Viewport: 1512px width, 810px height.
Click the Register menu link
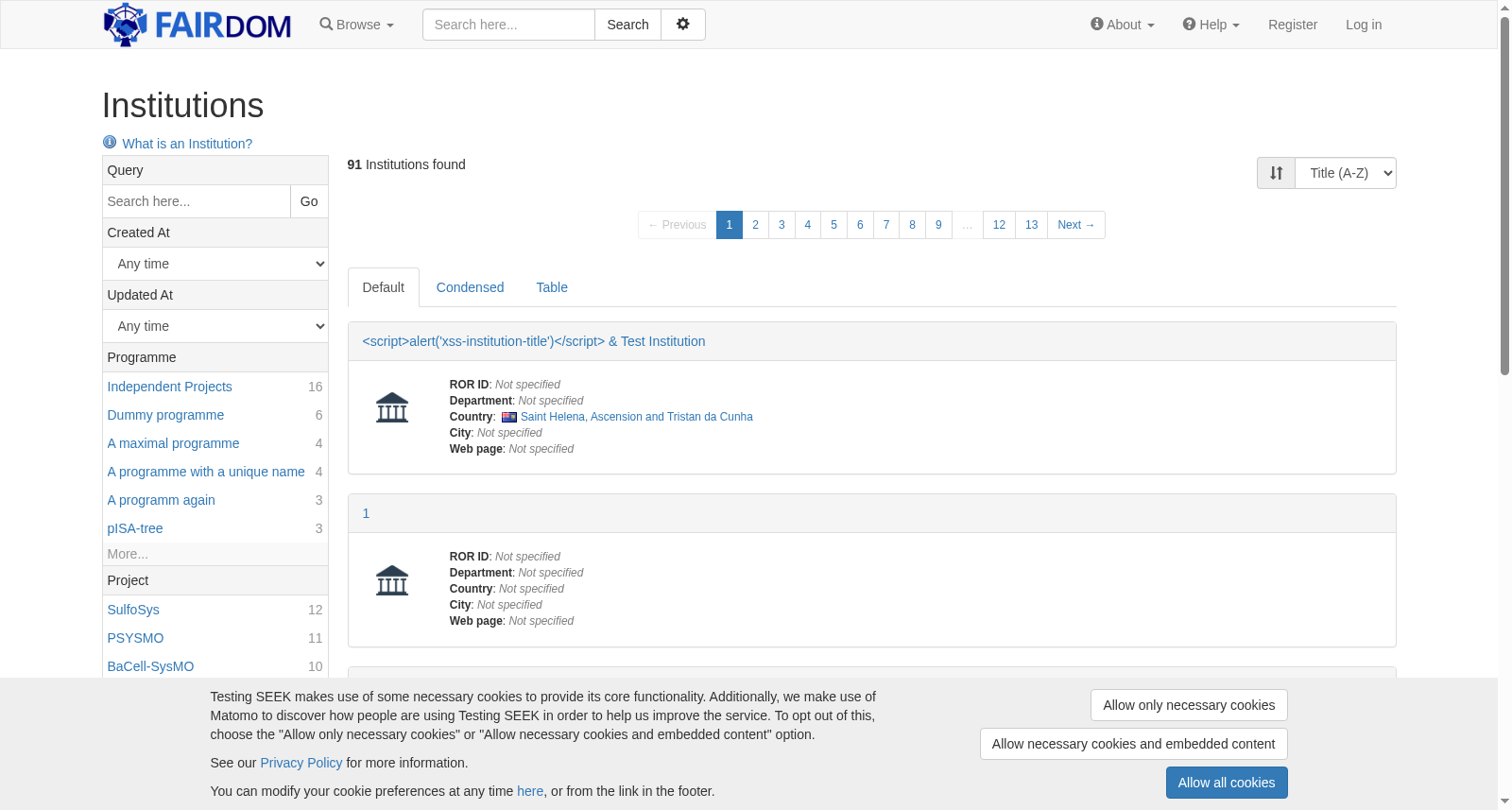click(x=1293, y=25)
